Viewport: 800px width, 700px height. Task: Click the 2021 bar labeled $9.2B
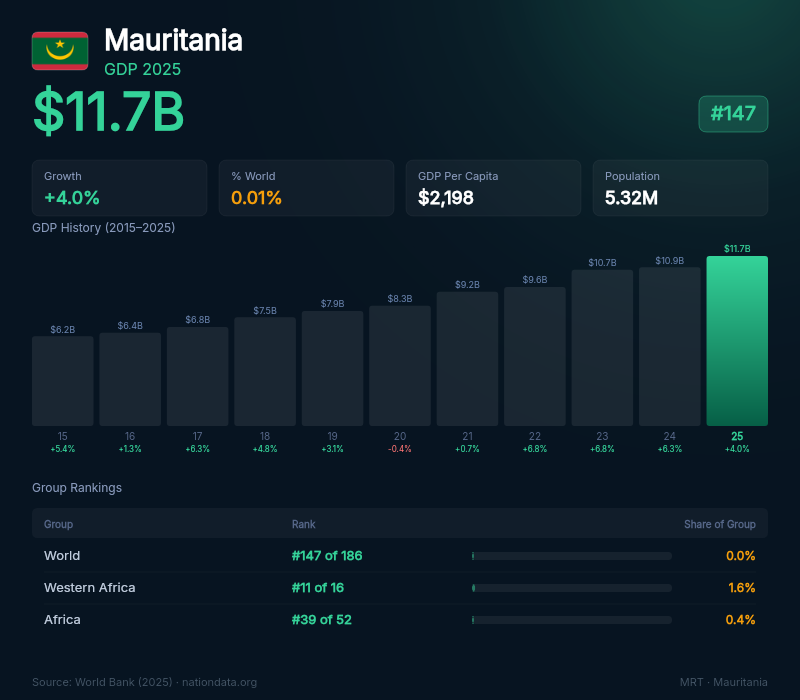pyautogui.click(x=467, y=359)
